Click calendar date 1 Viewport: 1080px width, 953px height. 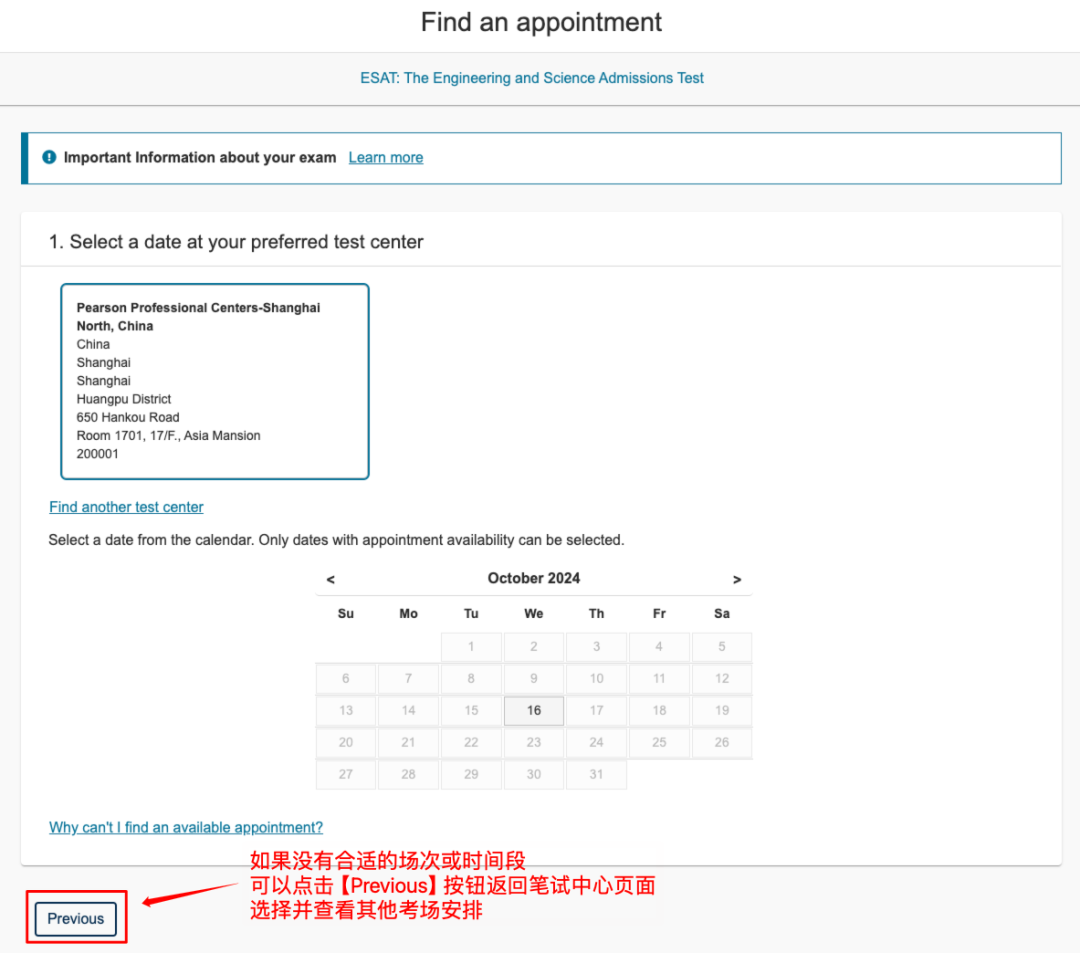[x=471, y=647]
